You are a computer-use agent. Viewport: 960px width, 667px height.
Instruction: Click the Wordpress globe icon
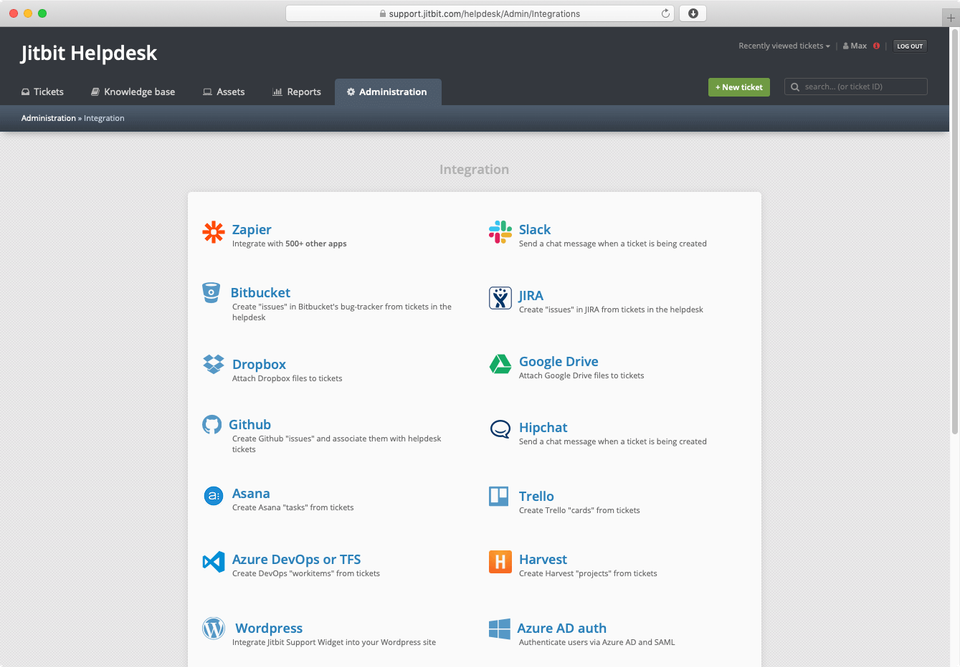pyautogui.click(x=212, y=628)
